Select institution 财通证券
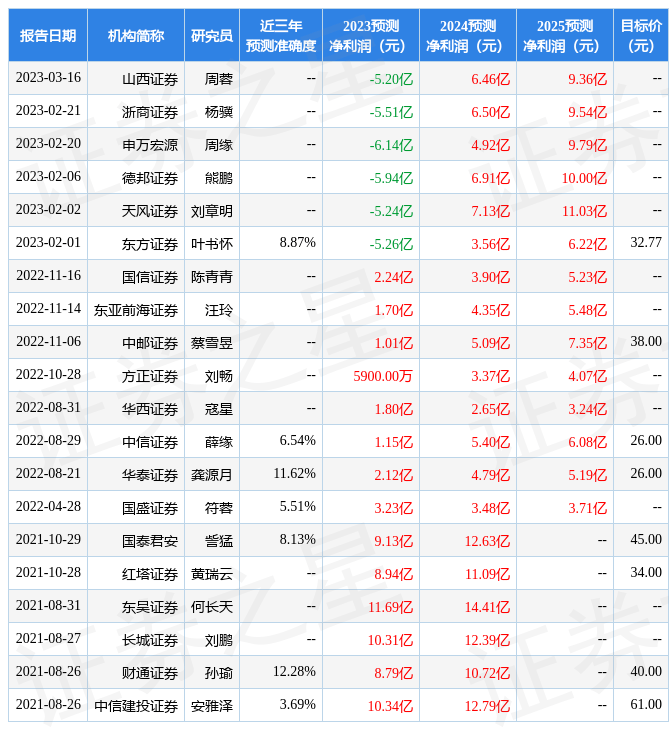669x730 pixels. pyautogui.click(x=150, y=674)
